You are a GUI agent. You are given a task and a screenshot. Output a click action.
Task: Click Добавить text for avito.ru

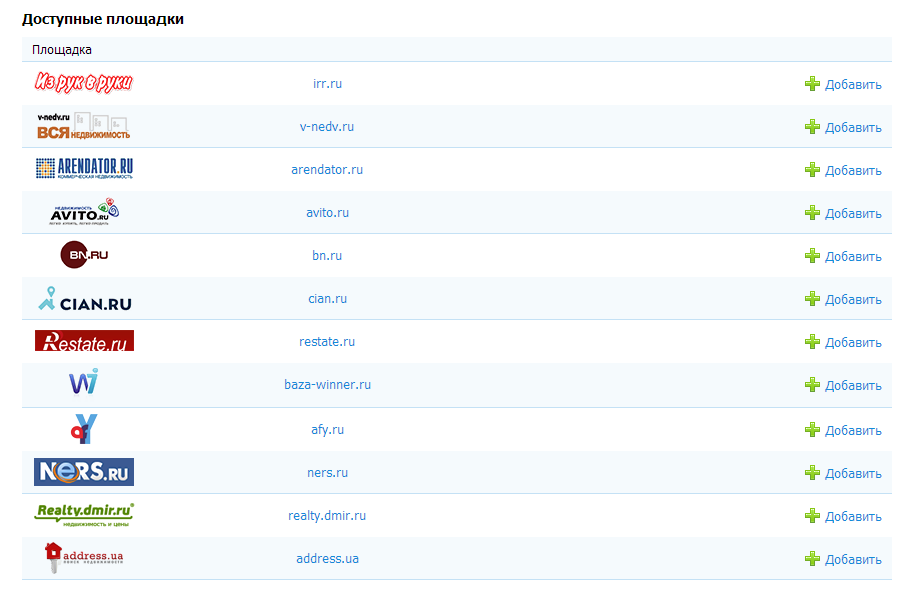point(853,214)
